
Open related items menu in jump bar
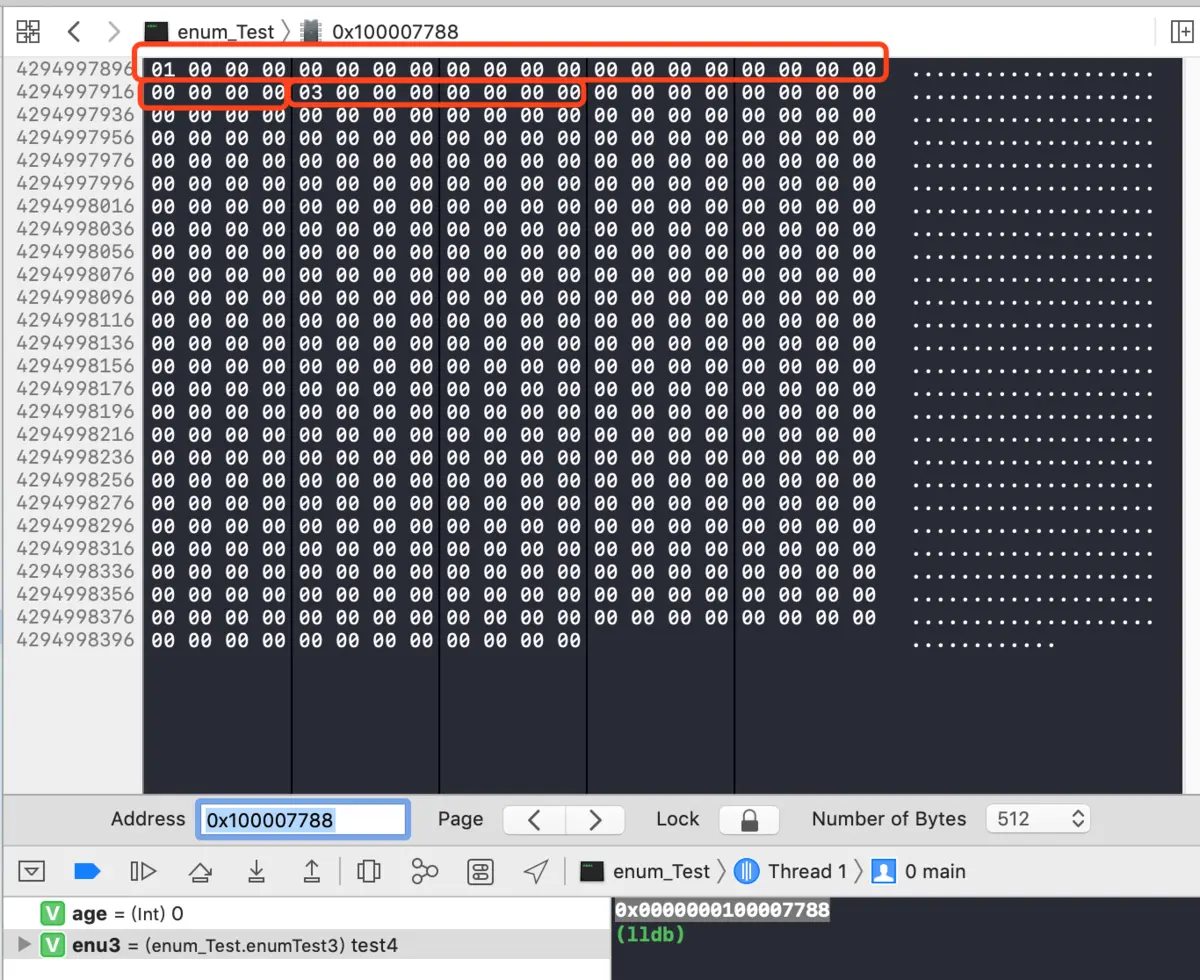point(27,31)
